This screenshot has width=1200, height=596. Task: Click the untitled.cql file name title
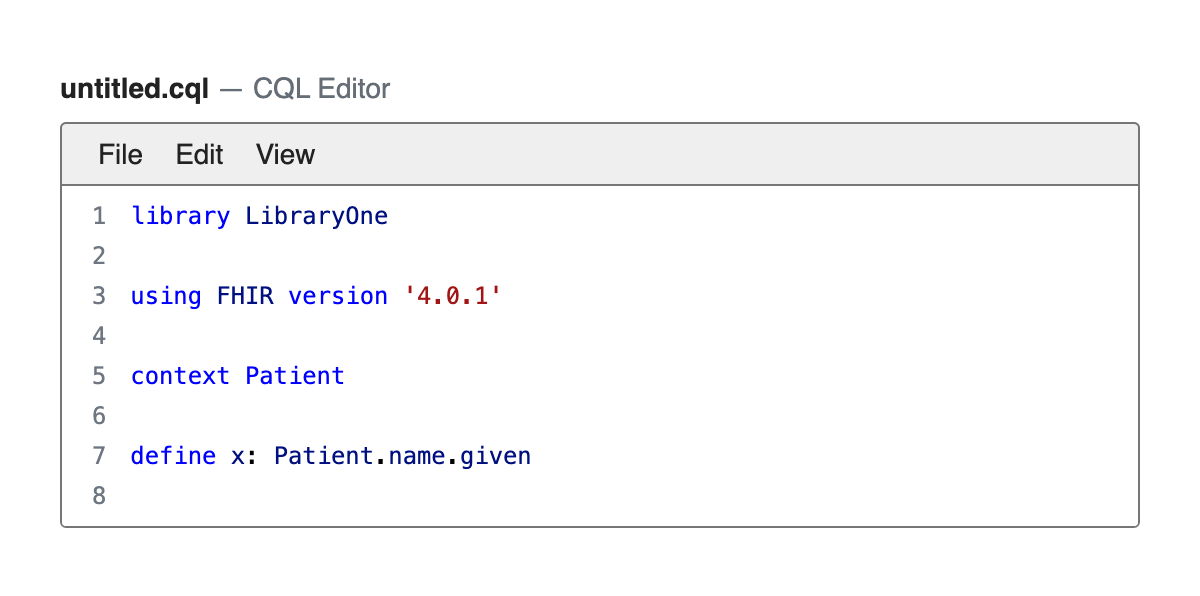(135, 89)
